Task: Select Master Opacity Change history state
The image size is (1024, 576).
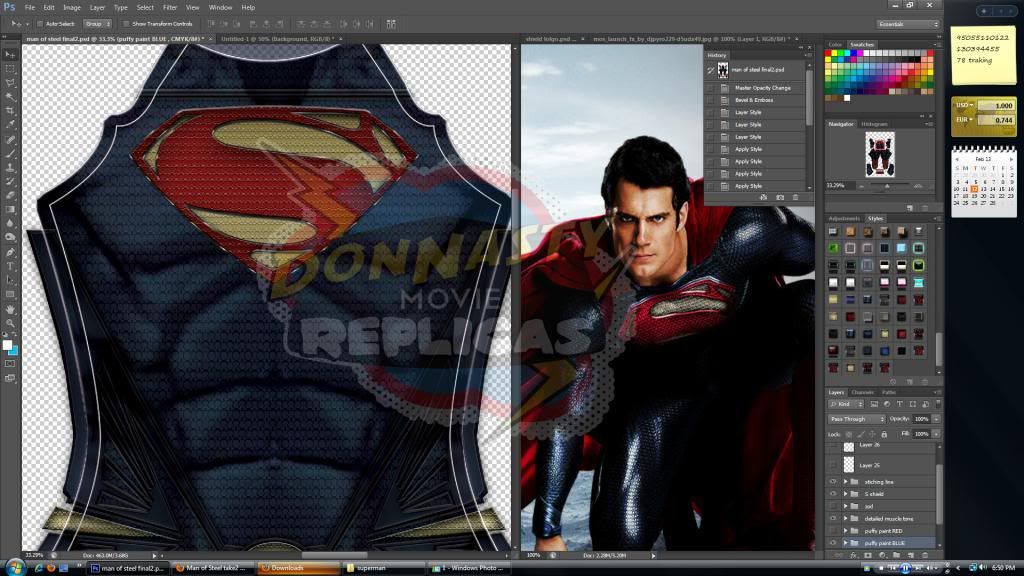Action: pos(756,88)
